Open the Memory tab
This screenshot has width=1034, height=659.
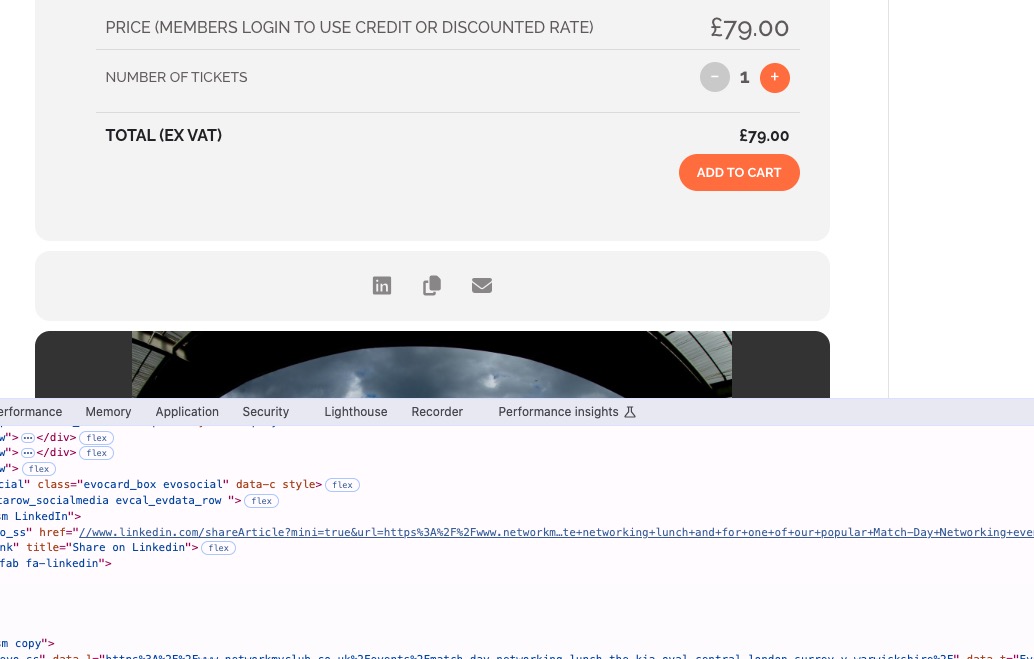[x=108, y=412]
